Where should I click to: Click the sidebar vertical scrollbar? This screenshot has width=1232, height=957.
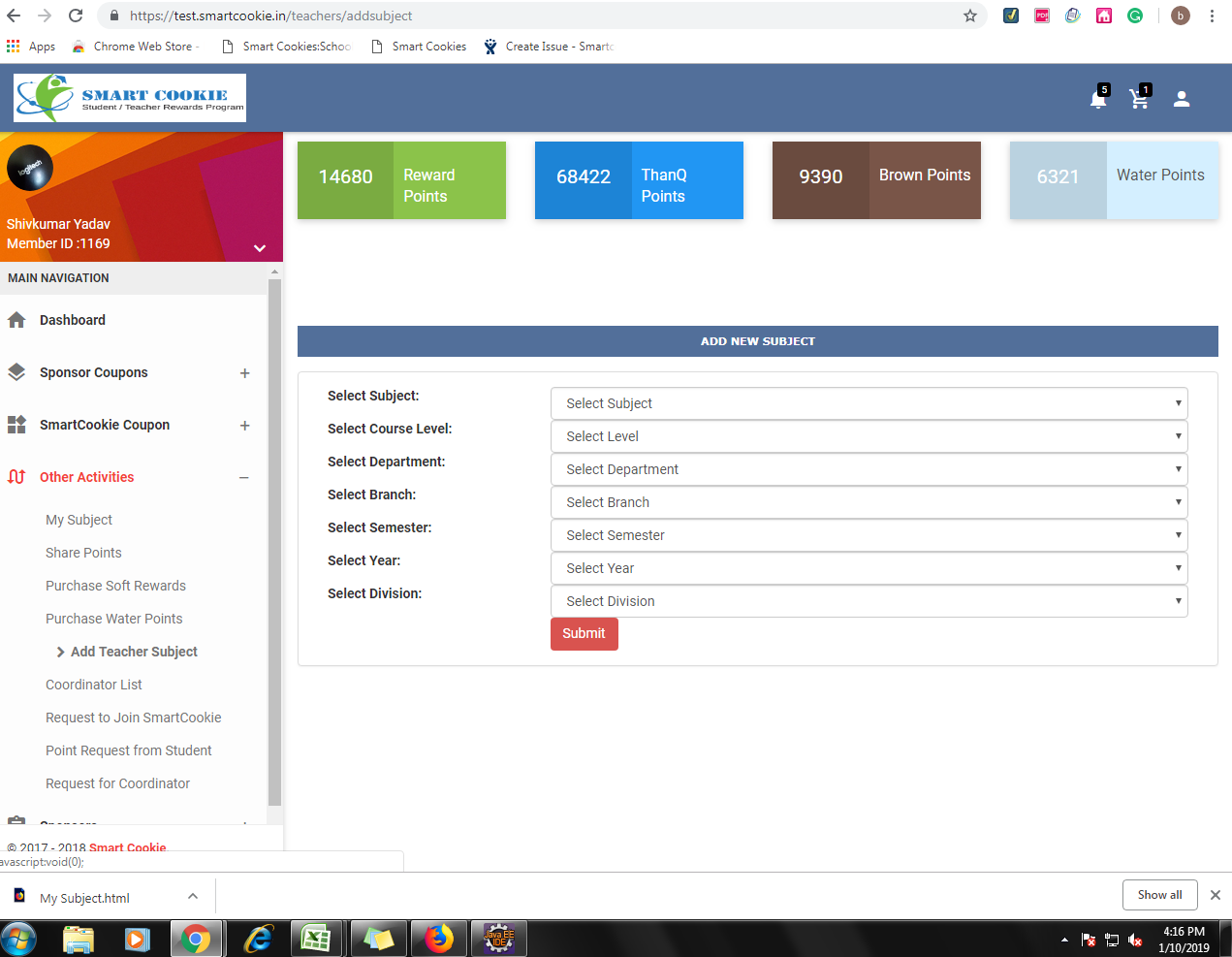pyautogui.click(x=274, y=543)
